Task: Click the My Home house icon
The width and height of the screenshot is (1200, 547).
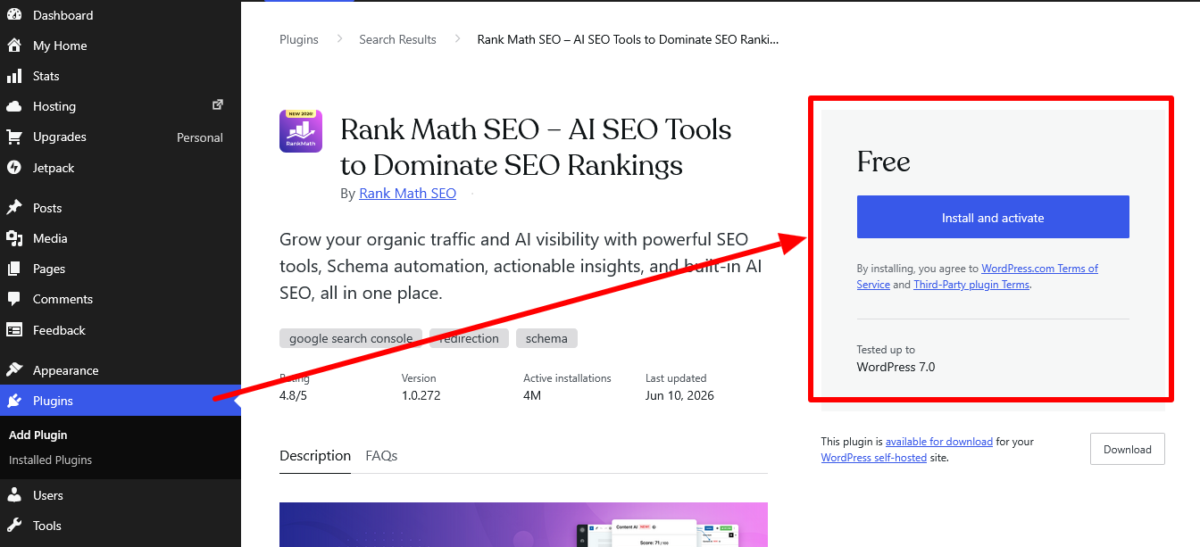Action: [14, 45]
